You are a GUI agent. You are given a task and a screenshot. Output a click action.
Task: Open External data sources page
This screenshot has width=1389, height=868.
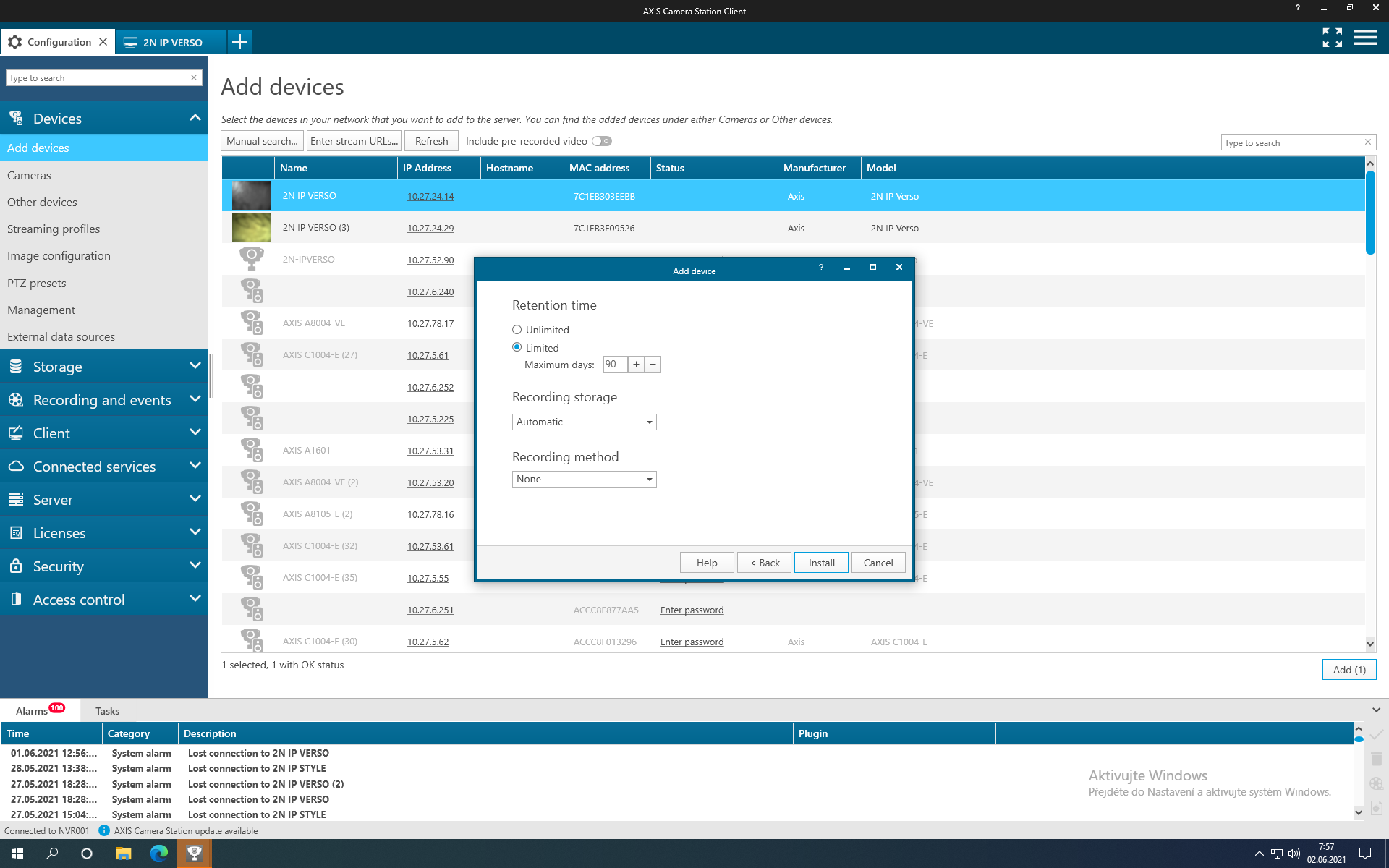[103, 336]
